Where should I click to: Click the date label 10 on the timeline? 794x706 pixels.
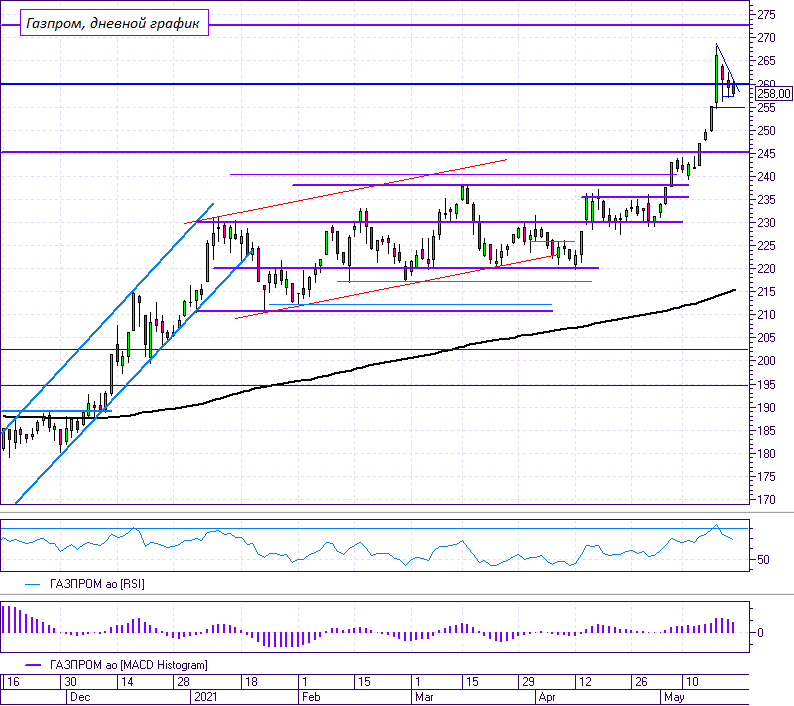(692, 682)
